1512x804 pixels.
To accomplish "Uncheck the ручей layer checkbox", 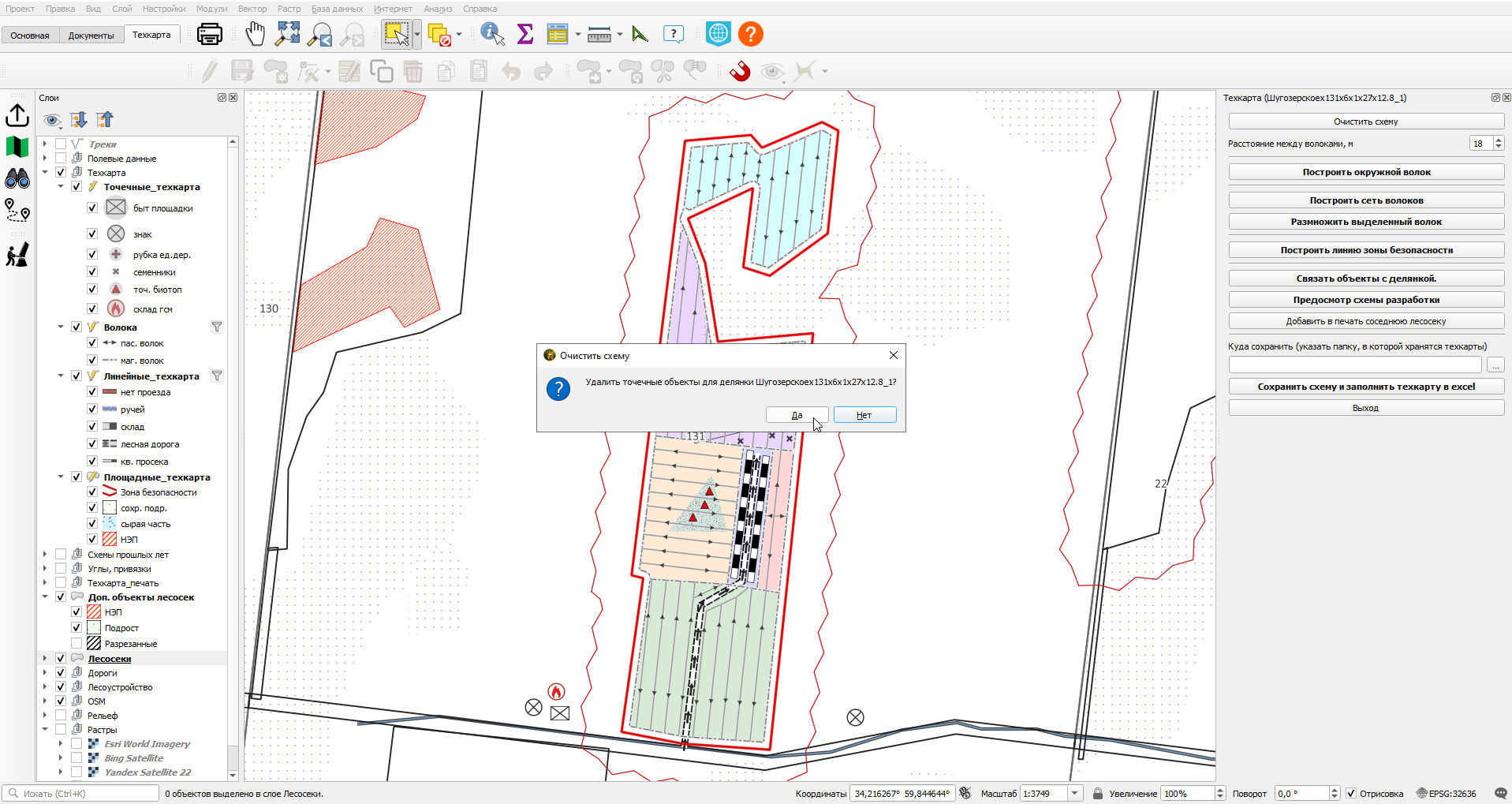I will pos(92,409).
